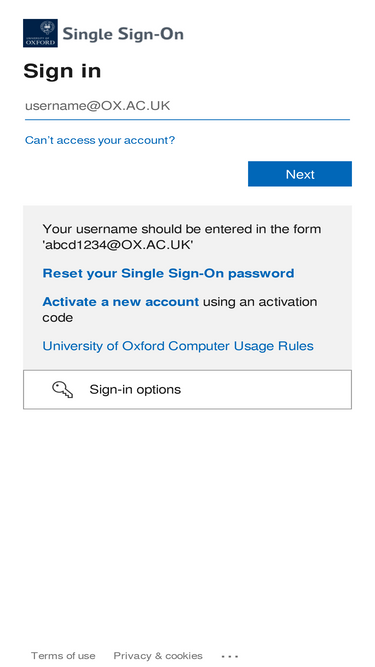The width and height of the screenshot is (375, 667).
Task: Click the blue Next button
Action: (300, 174)
